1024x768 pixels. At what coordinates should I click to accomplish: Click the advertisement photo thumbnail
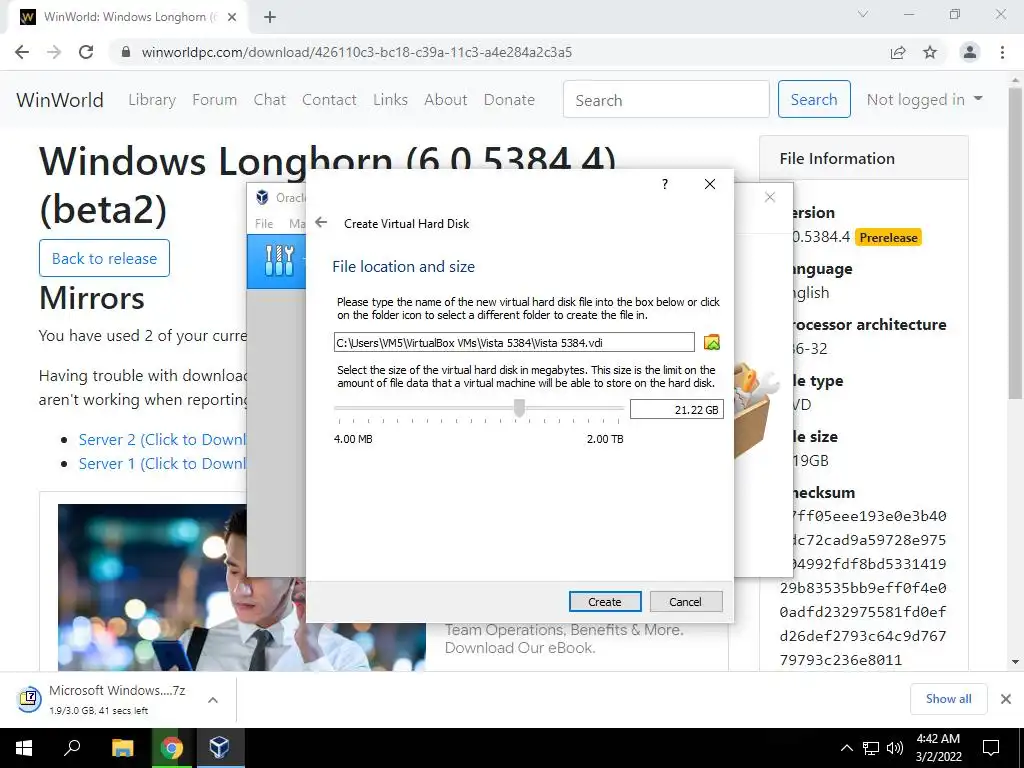click(242, 588)
